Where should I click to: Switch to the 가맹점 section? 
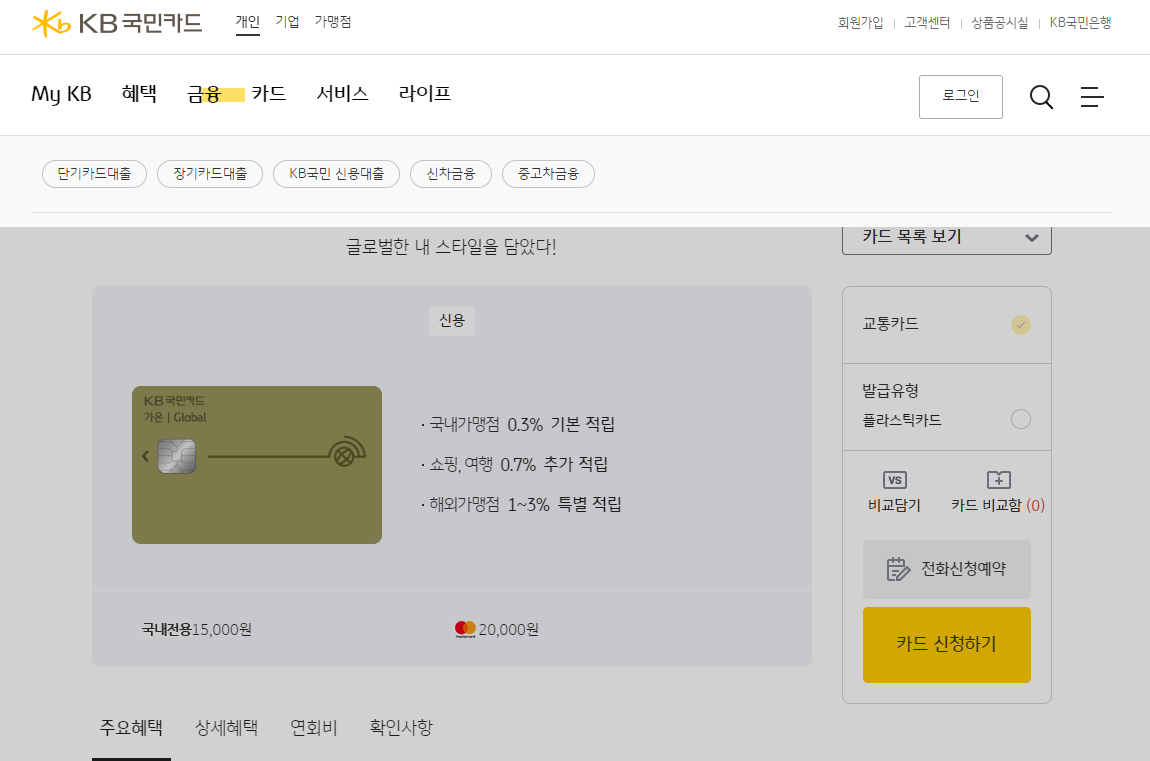tap(333, 23)
